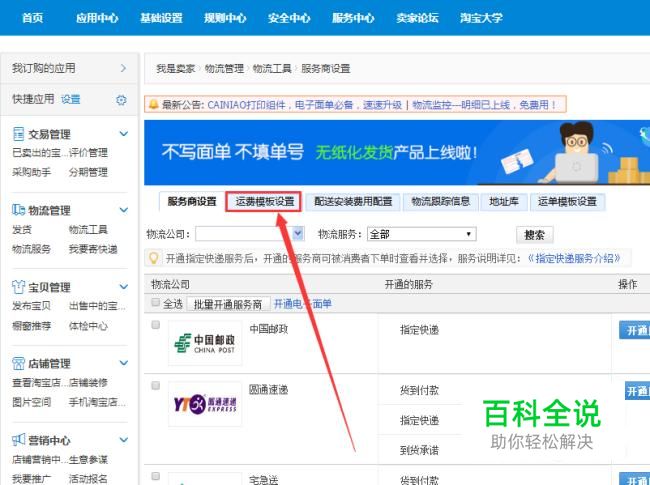The height and width of the screenshot is (485, 650).
Task: Open 物流工具 in the sidebar
Action: click(x=88, y=229)
